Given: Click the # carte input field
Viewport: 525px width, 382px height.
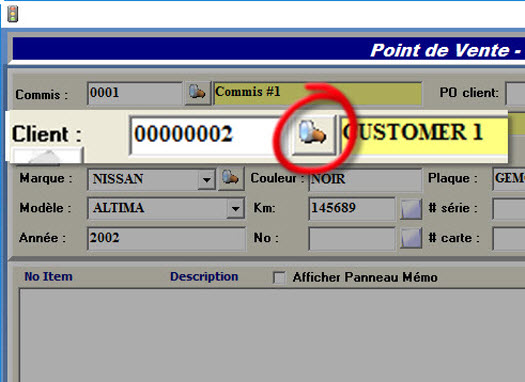Looking at the screenshot, I should tap(509, 239).
